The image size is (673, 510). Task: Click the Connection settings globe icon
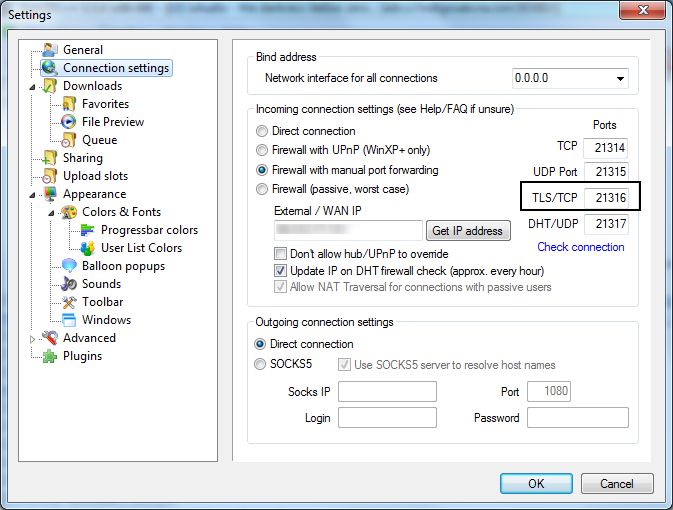click(50, 68)
